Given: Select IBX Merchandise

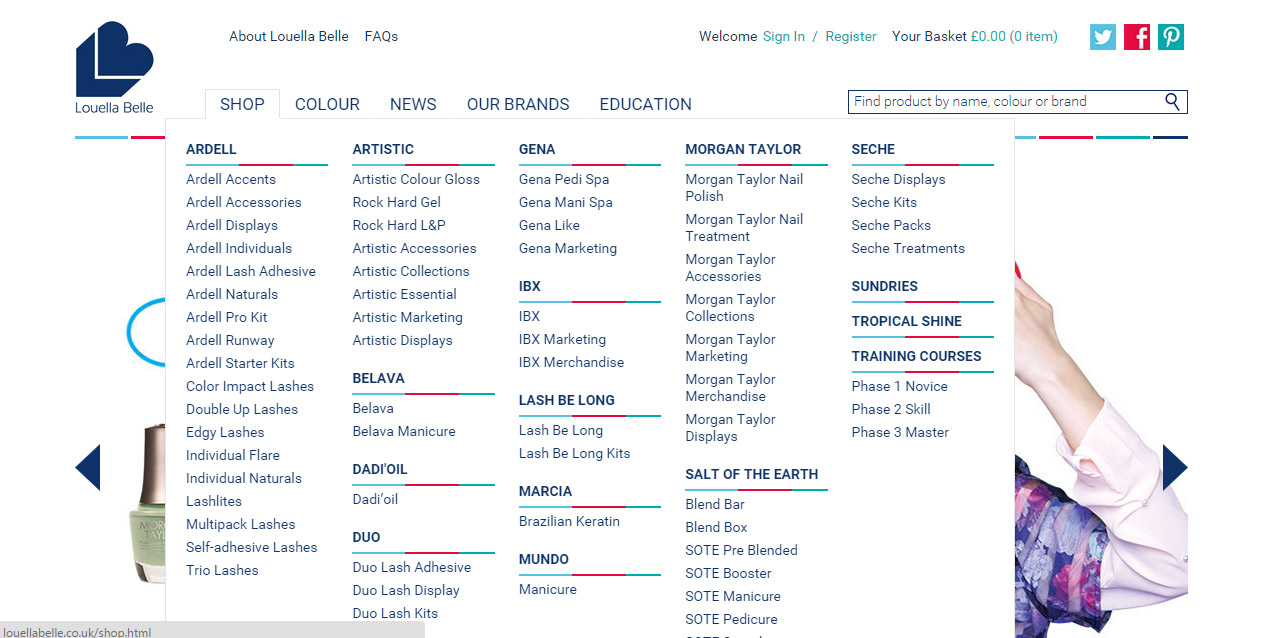Looking at the screenshot, I should click(x=571, y=362).
